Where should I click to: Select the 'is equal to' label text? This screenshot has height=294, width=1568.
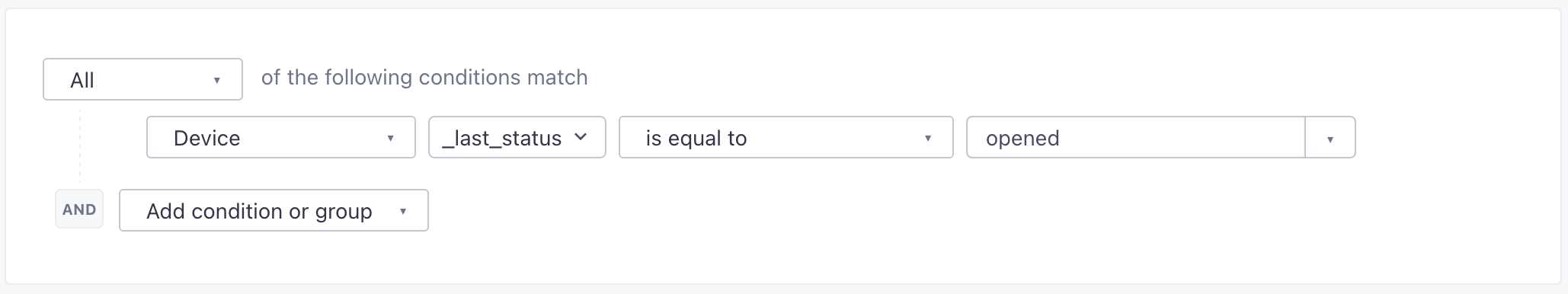click(x=696, y=138)
